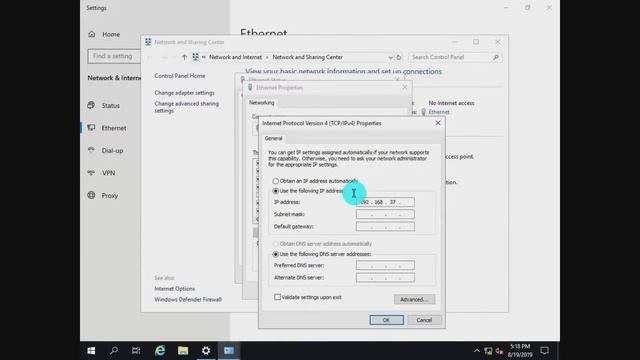Open Windows Defender Firewall link
Viewport: 640px width, 360px height.
(188, 300)
